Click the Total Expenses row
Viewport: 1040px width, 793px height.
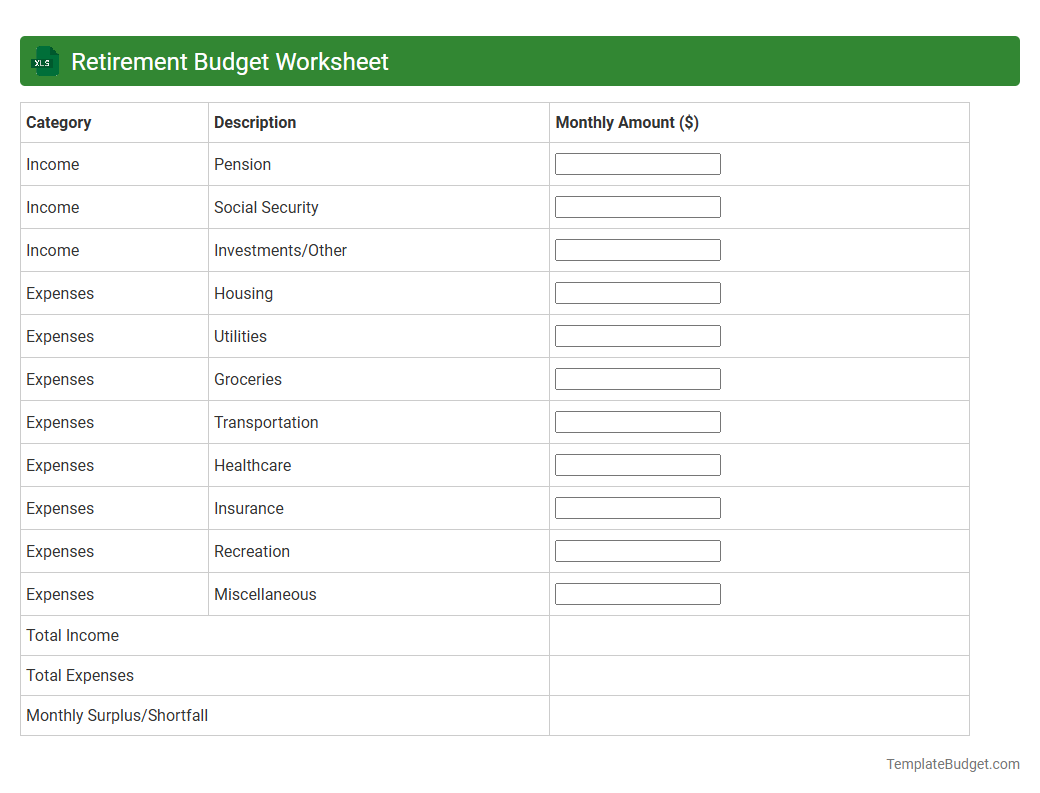tap(79, 675)
